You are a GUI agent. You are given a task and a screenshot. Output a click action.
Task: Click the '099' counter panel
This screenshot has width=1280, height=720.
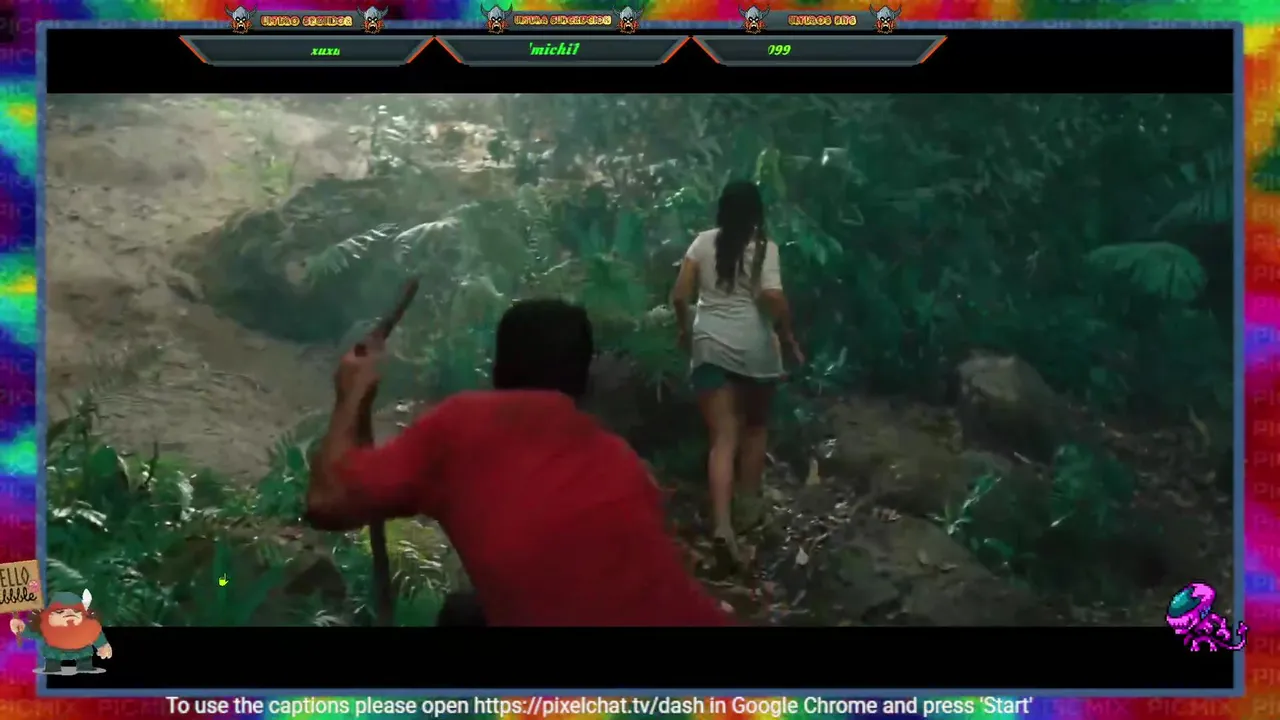pyautogui.click(x=818, y=50)
